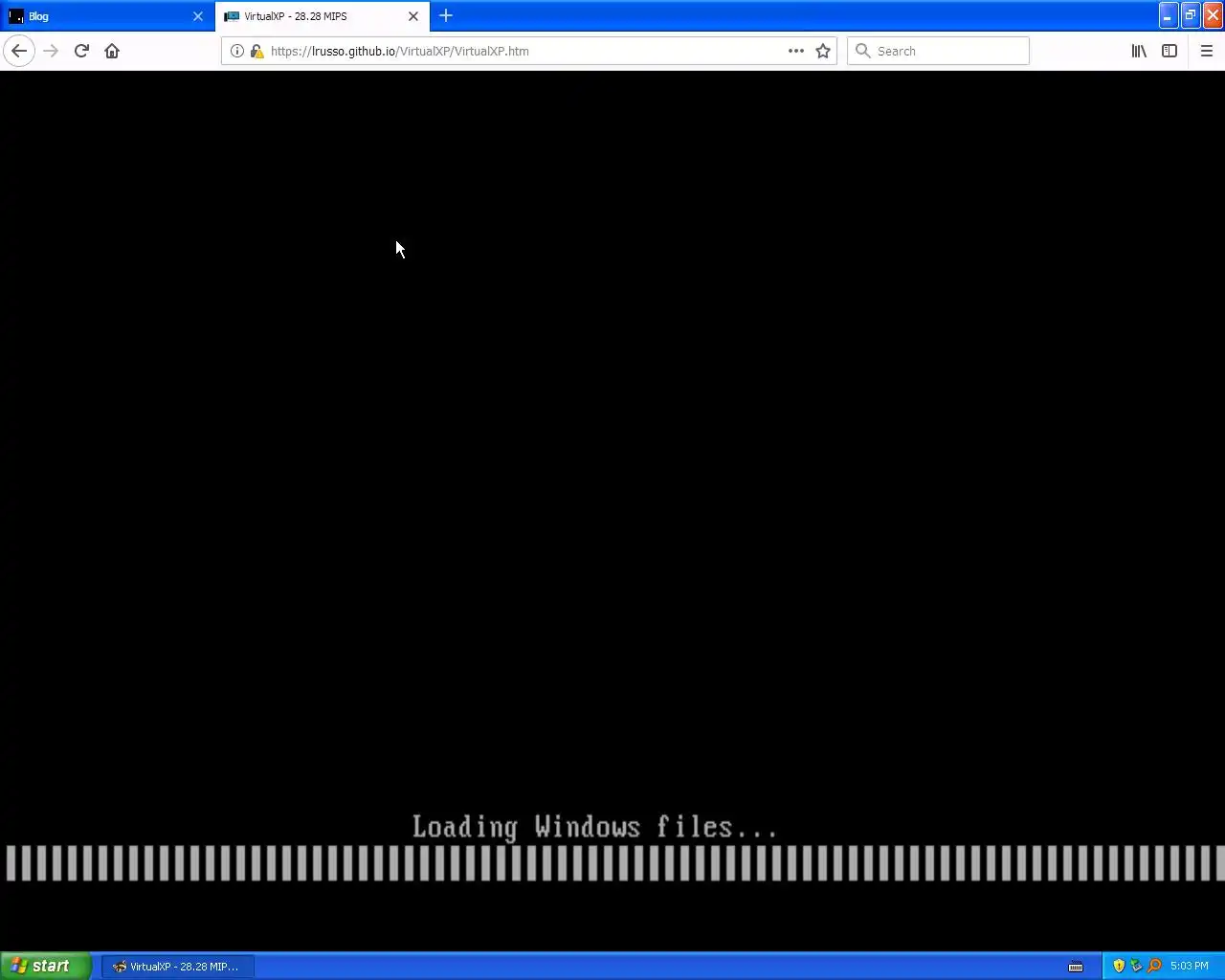Open page actions three-dots menu

796,51
